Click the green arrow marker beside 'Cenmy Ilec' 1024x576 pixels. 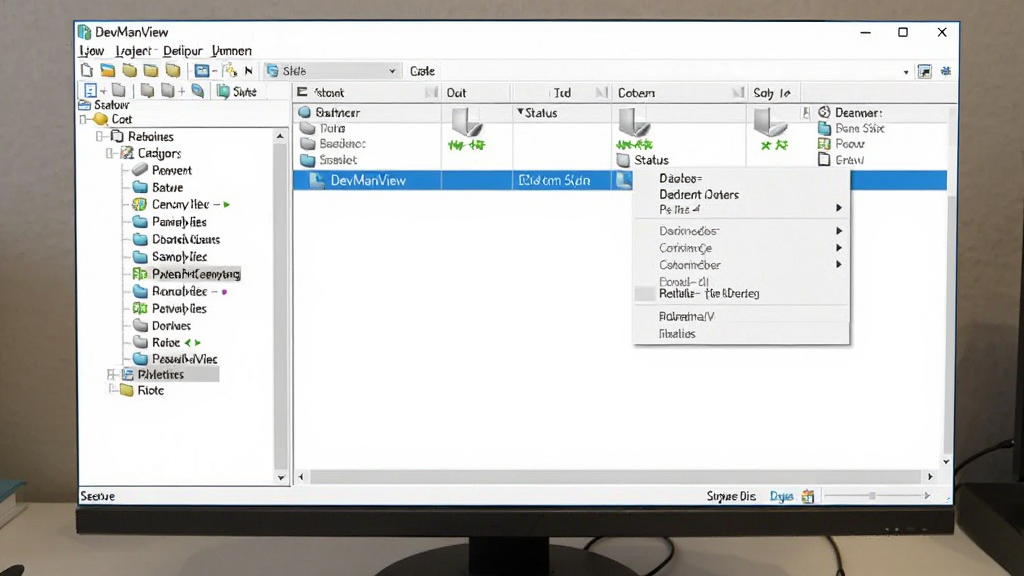coord(227,204)
